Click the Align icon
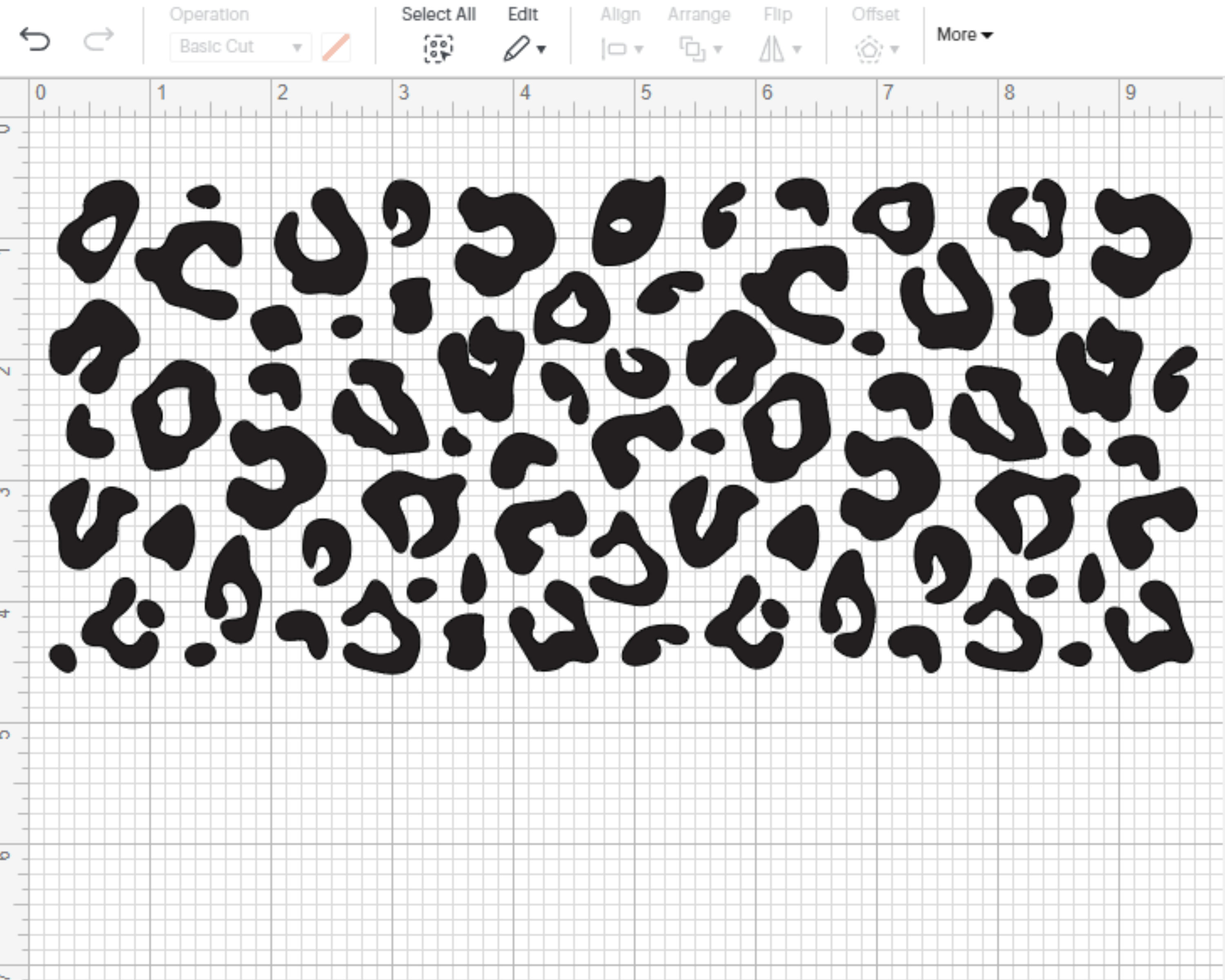Viewport: 1225px width, 980px height. [614, 49]
